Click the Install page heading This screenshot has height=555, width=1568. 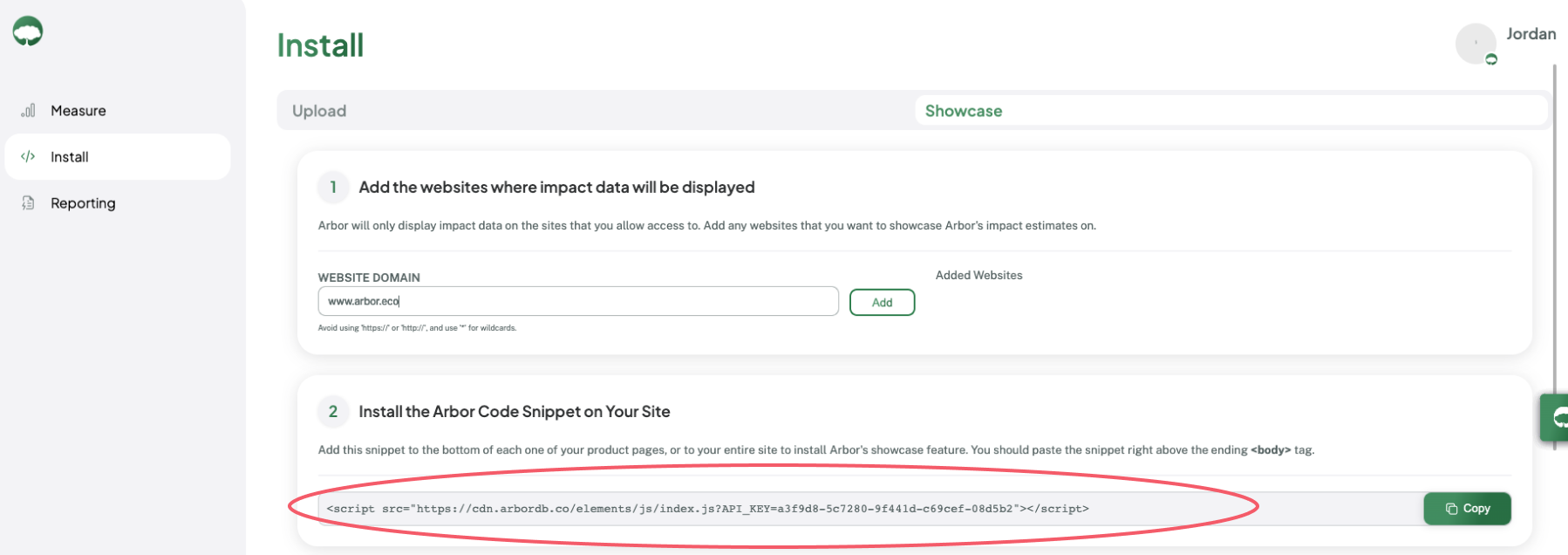coord(320,45)
